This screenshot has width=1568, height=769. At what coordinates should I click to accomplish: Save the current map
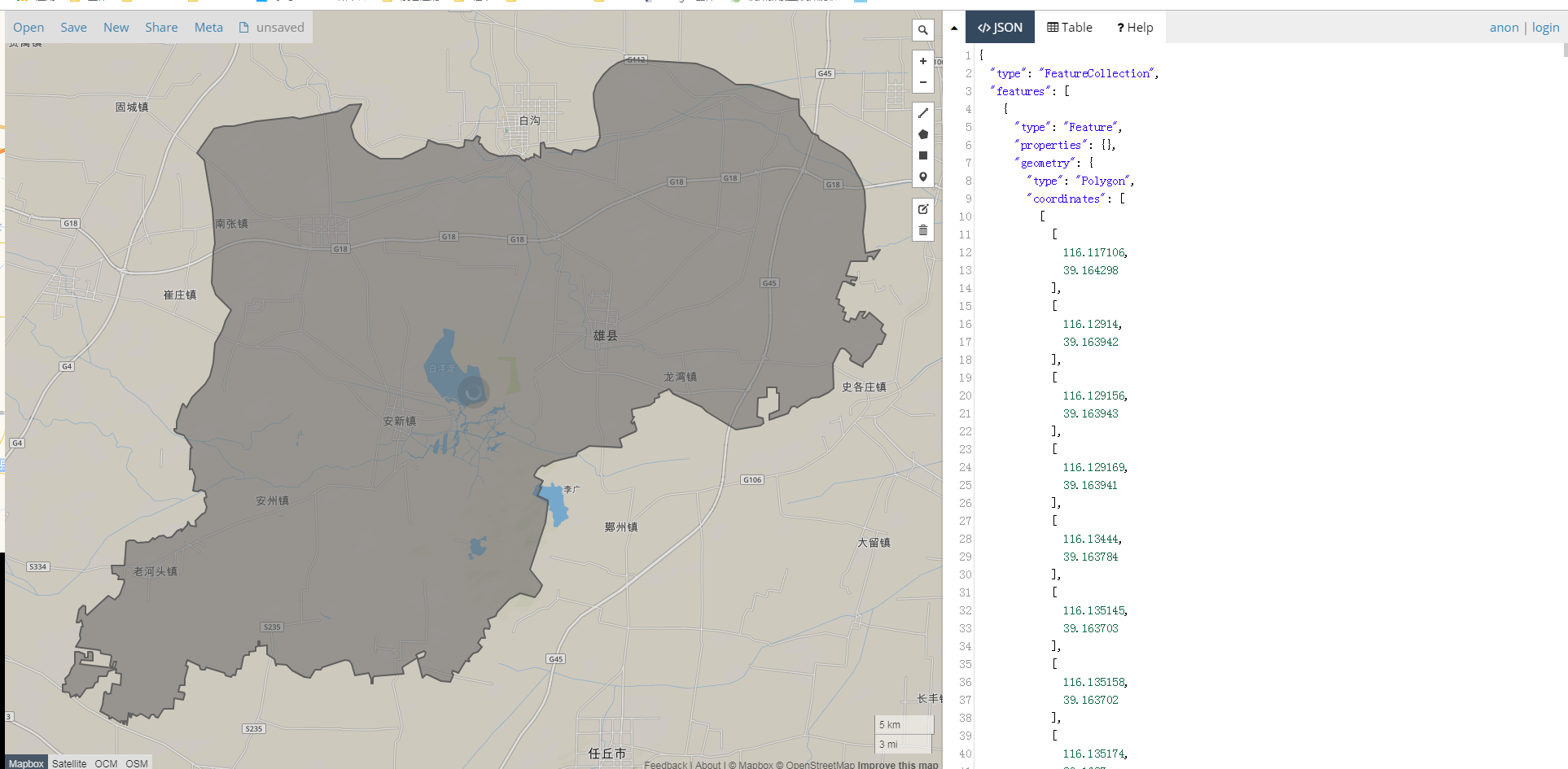73,27
